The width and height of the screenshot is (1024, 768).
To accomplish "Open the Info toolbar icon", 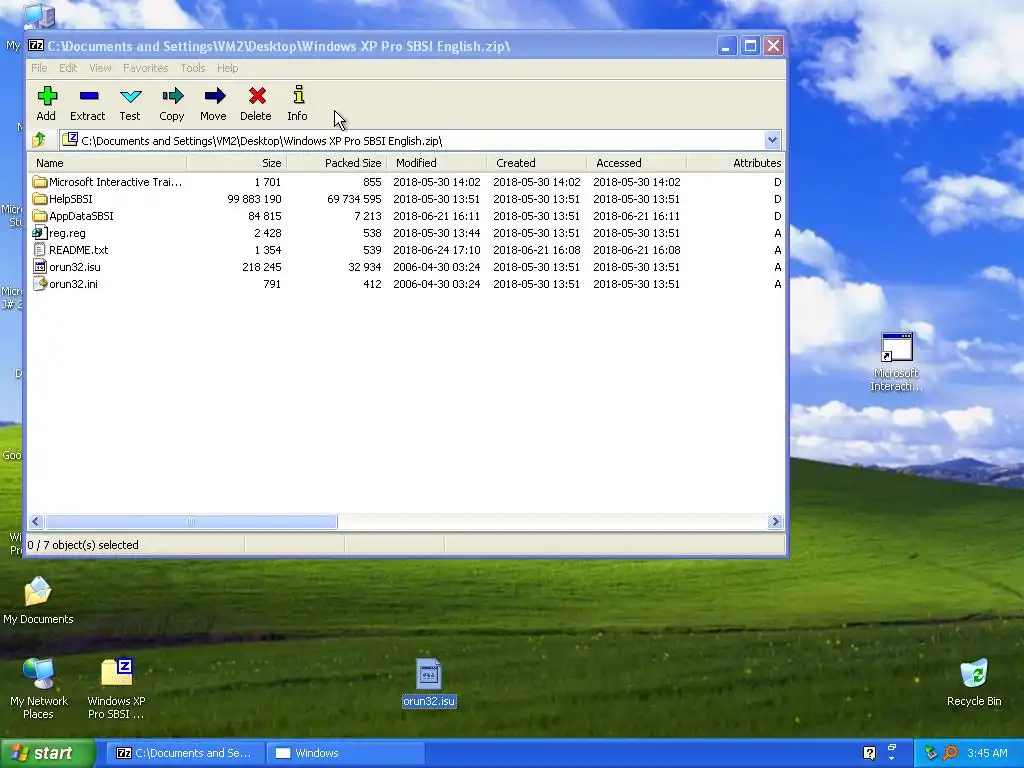I will (x=298, y=95).
